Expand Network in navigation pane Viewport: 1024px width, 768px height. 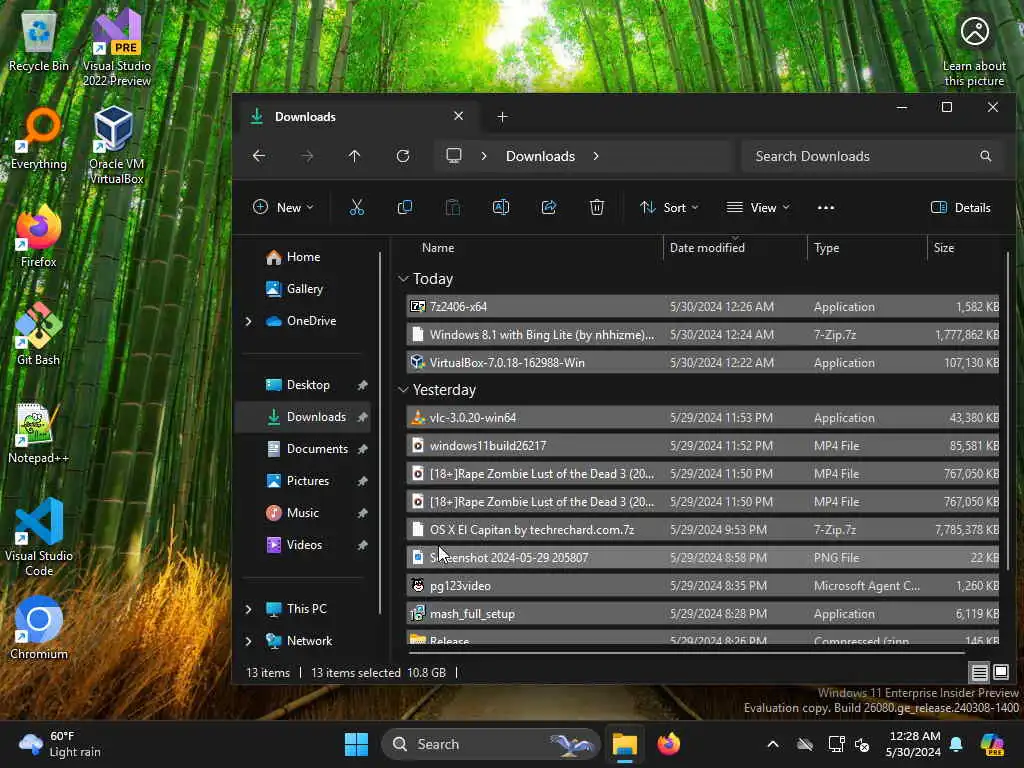tap(248, 641)
